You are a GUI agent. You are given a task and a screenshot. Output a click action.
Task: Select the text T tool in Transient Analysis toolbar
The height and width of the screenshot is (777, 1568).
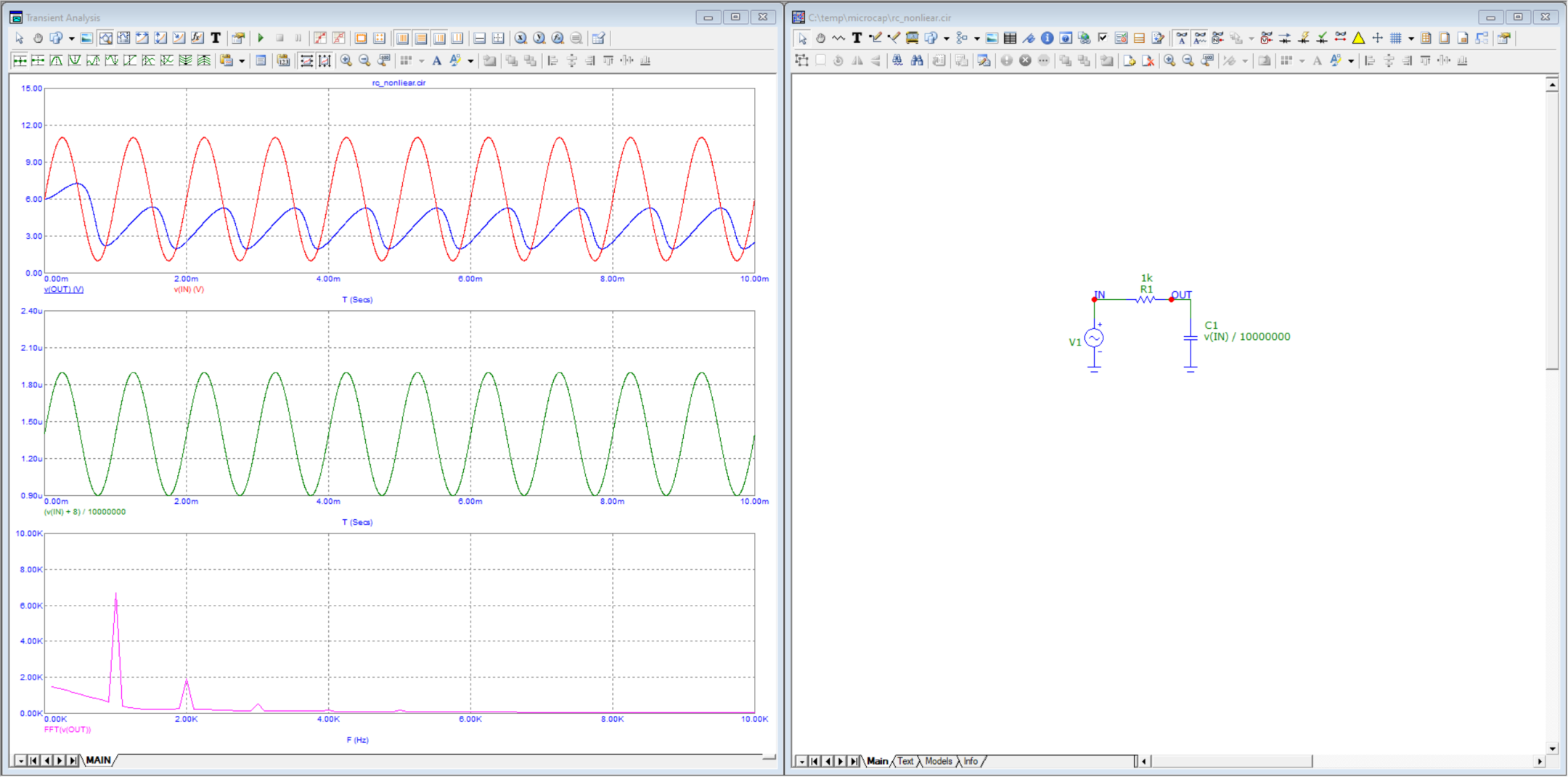216,38
